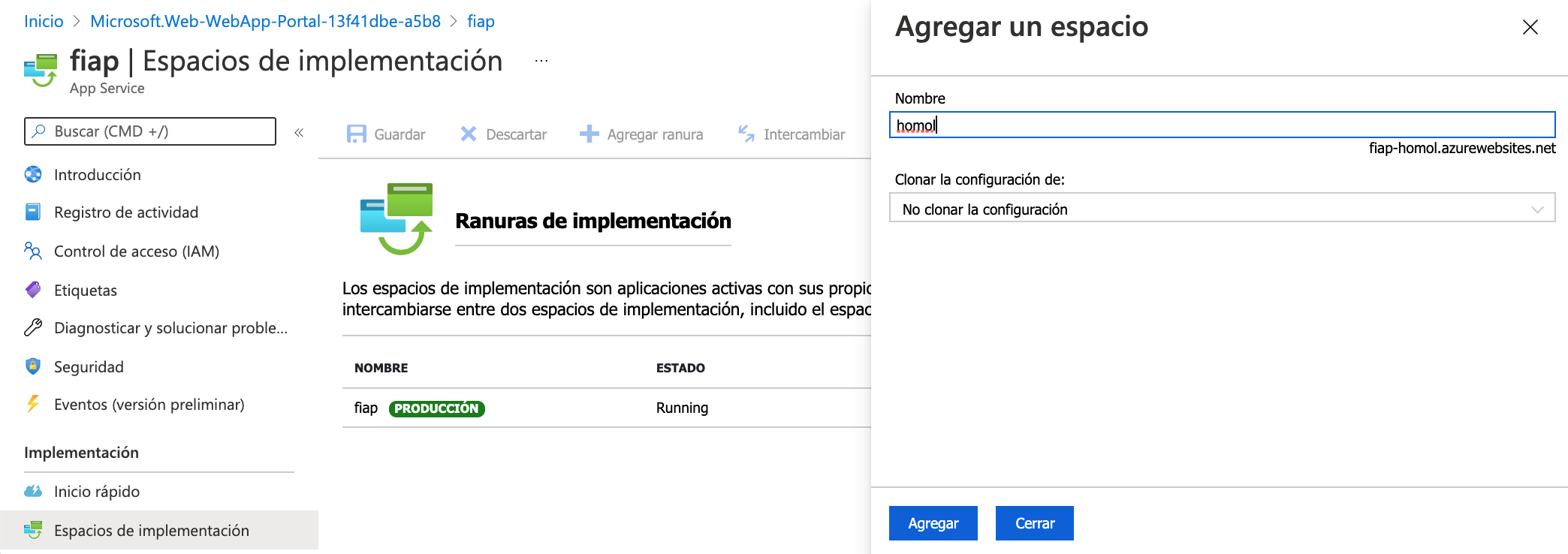The width and height of the screenshot is (1568, 554).
Task: Open Microsoft.Web-WebApp-Portal breadcrumb link
Action: 265,21
